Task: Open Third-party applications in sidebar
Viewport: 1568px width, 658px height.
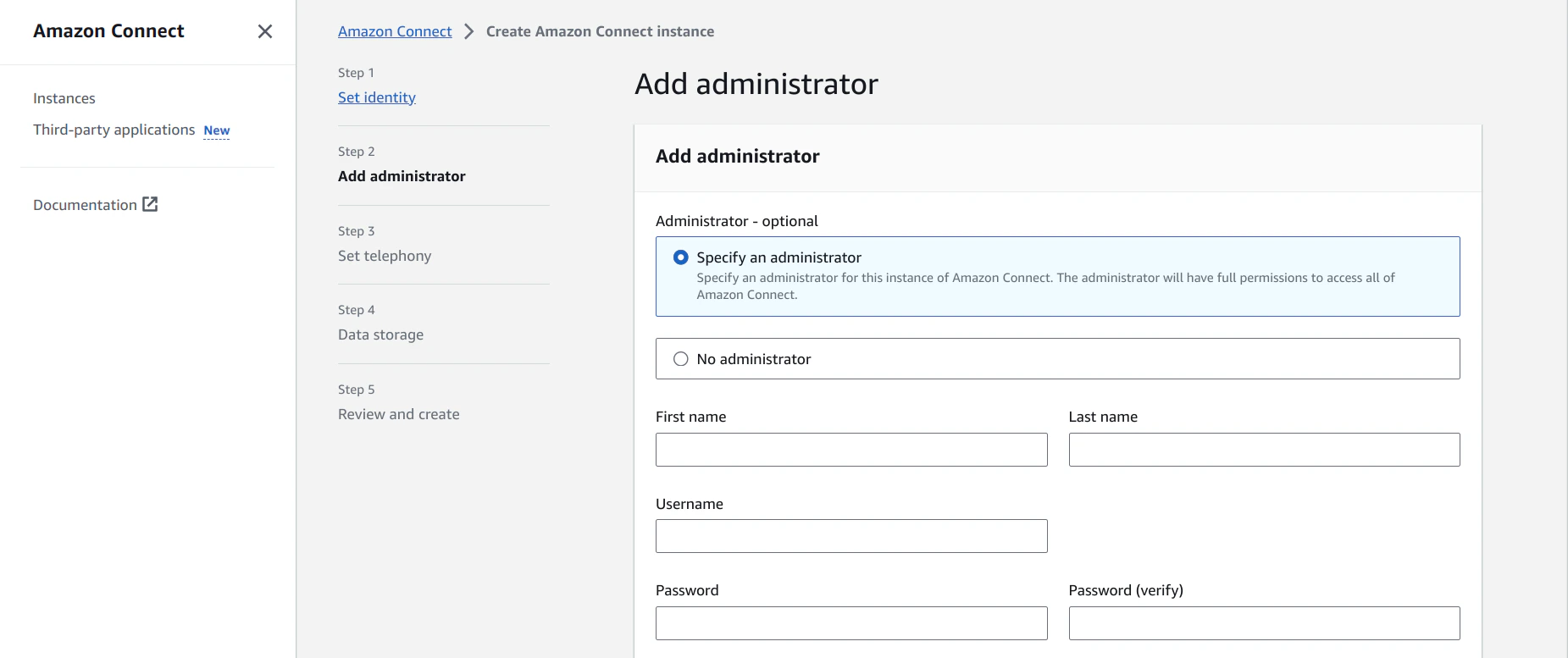Action: click(114, 130)
